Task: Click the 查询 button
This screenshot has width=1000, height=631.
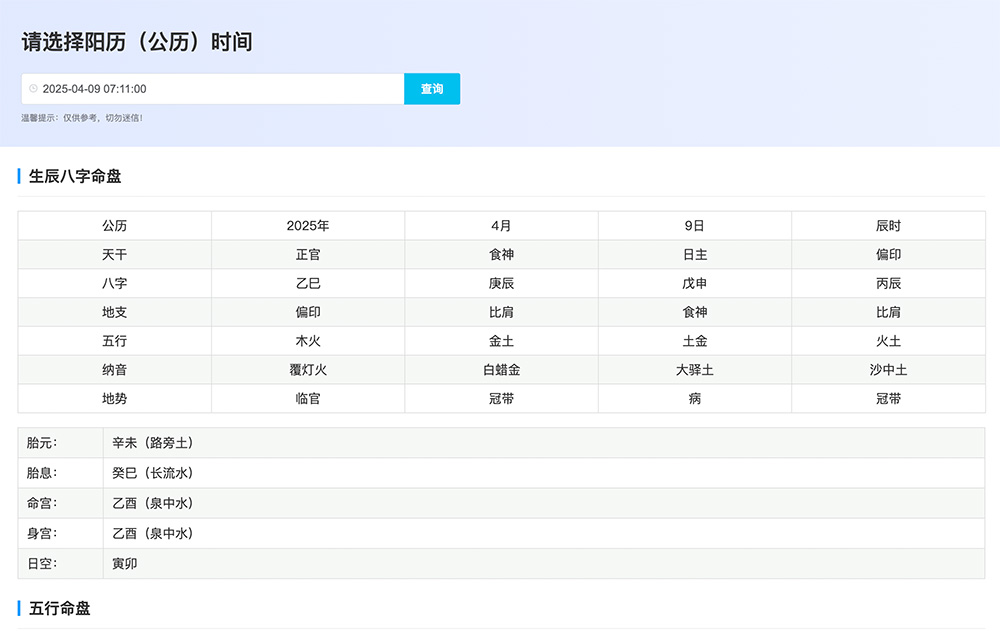Action: [x=432, y=89]
